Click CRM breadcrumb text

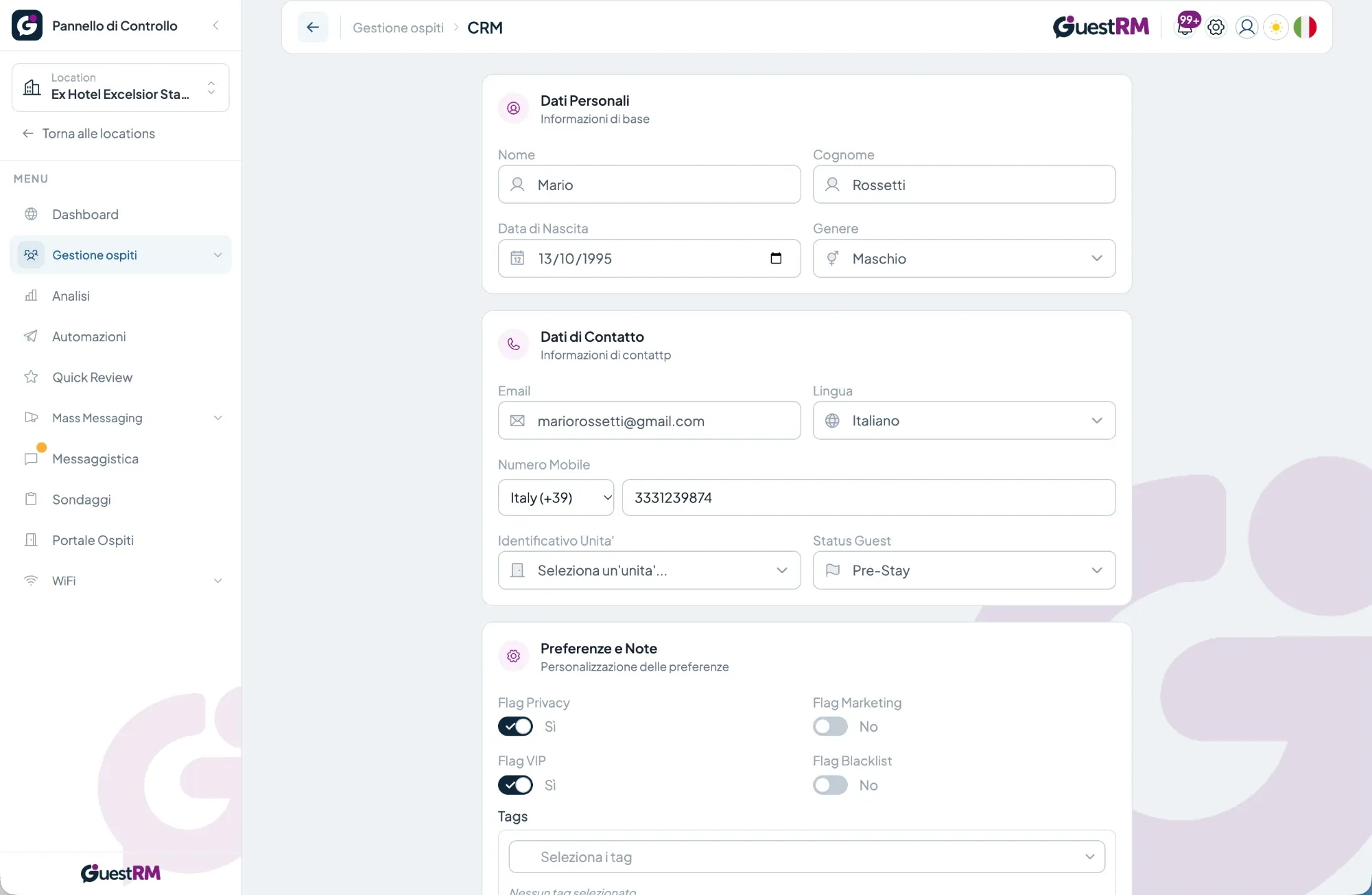click(x=485, y=27)
